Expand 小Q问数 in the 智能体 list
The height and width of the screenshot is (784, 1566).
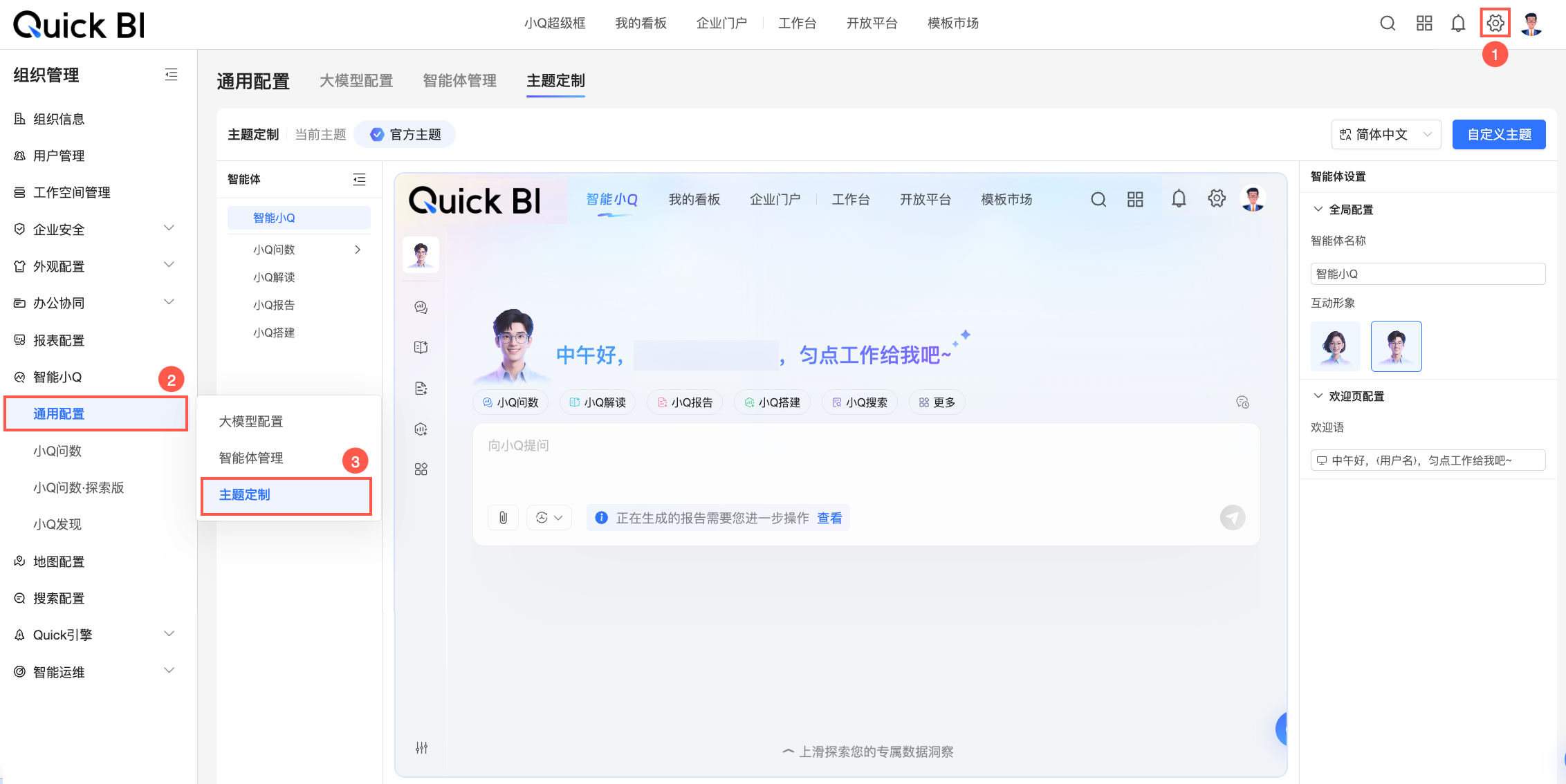click(358, 250)
